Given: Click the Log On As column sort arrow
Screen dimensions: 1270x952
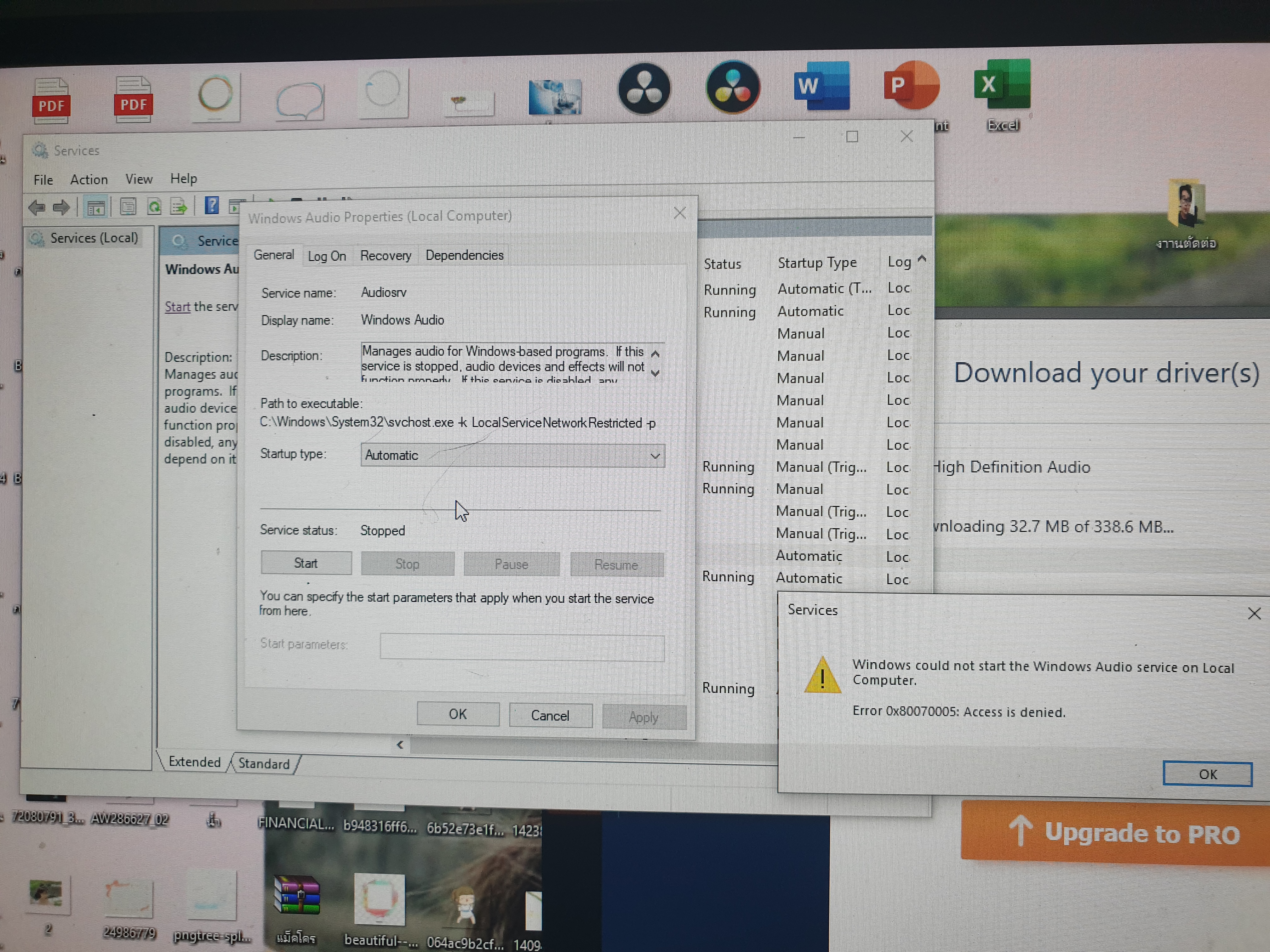Looking at the screenshot, I should point(922,258).
